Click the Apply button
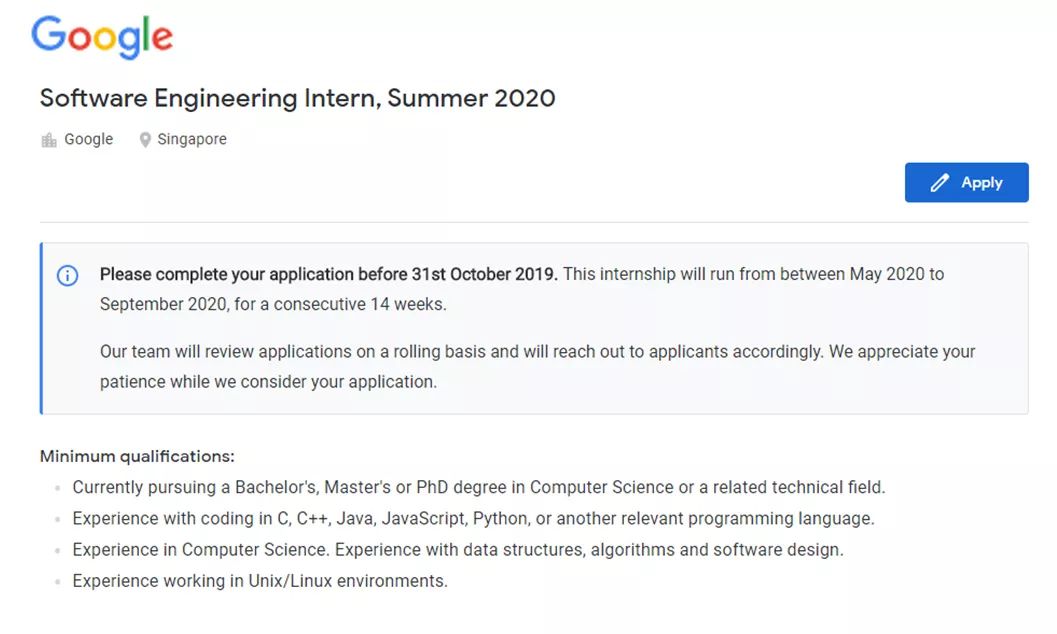1057x634 pixels. pyautogui.click(x=966, y=182)
